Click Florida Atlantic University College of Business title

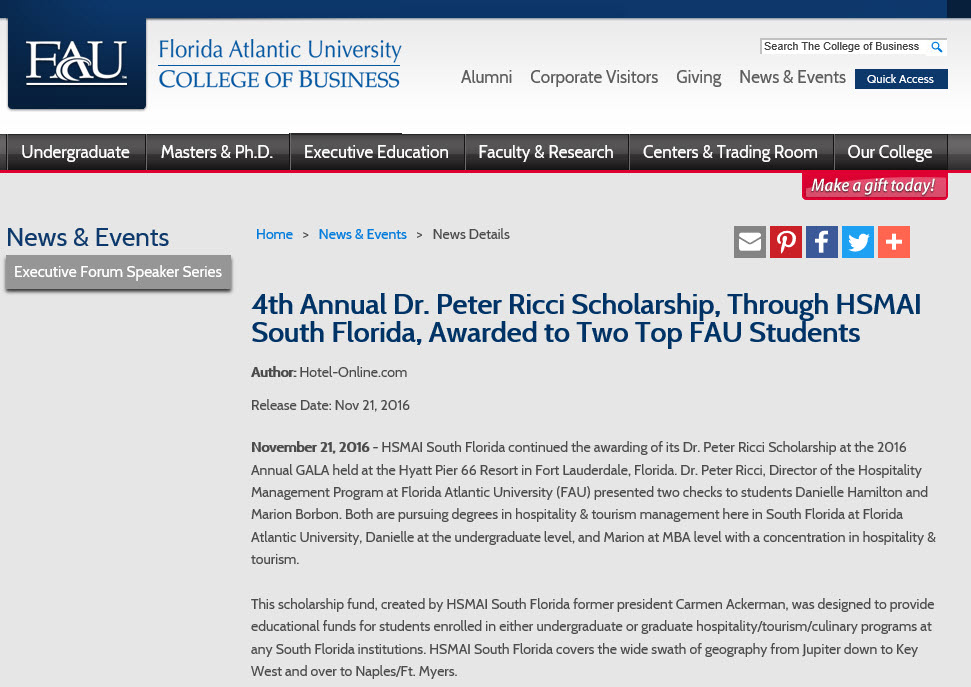pyautogui.click(x=279, y=64)
